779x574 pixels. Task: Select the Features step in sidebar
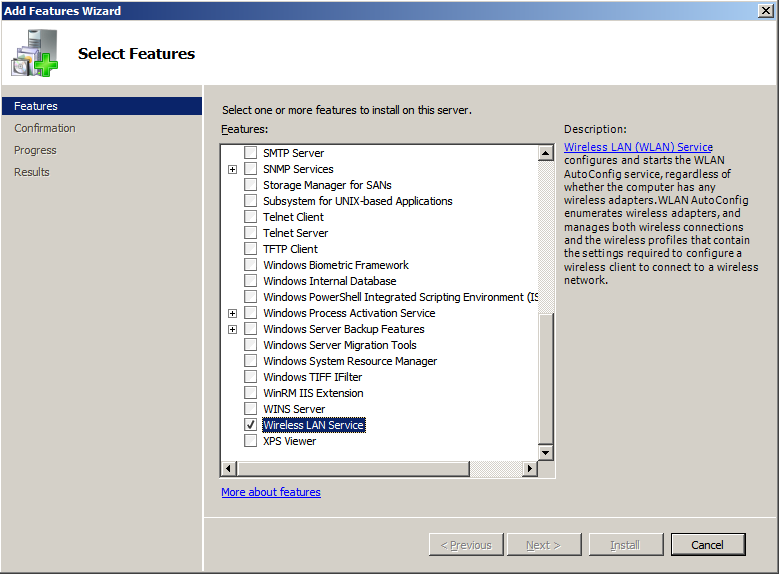36,106
